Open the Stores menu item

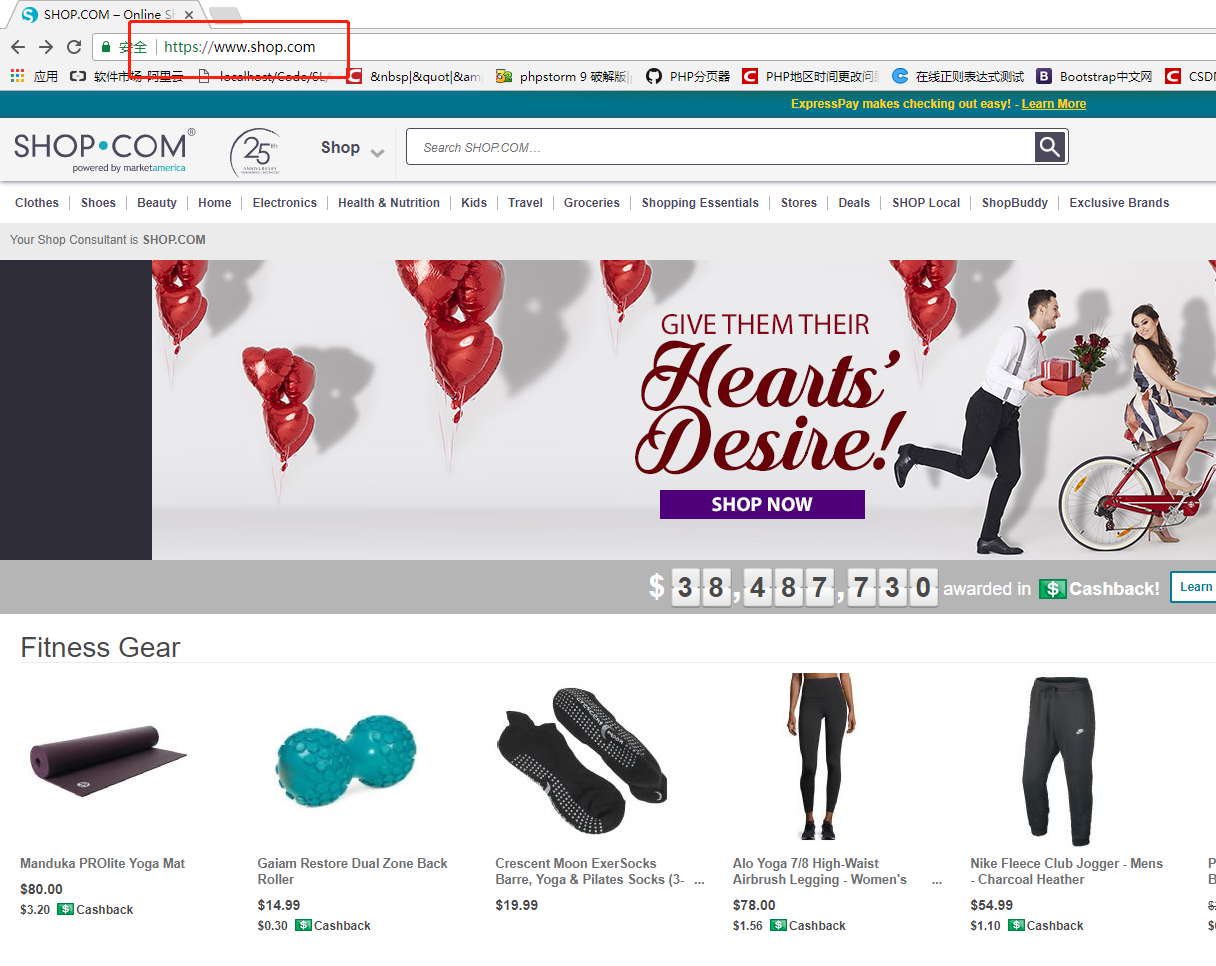(x=799, y=203)
